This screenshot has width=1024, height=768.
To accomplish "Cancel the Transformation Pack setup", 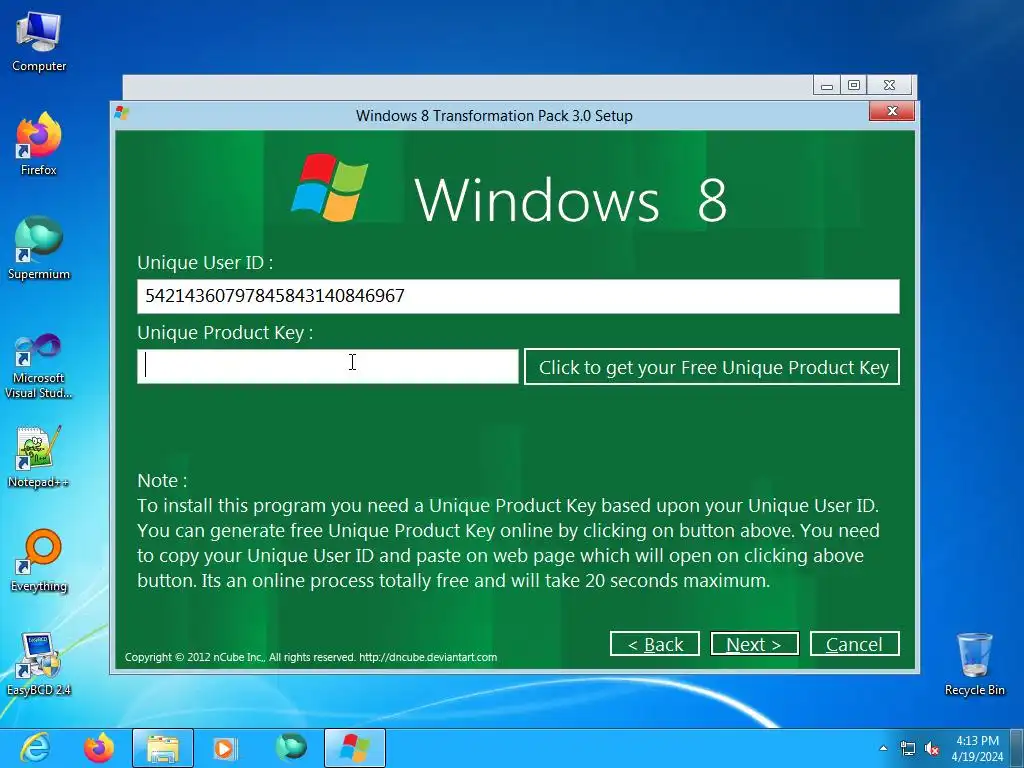I will [x=854, y=644].
